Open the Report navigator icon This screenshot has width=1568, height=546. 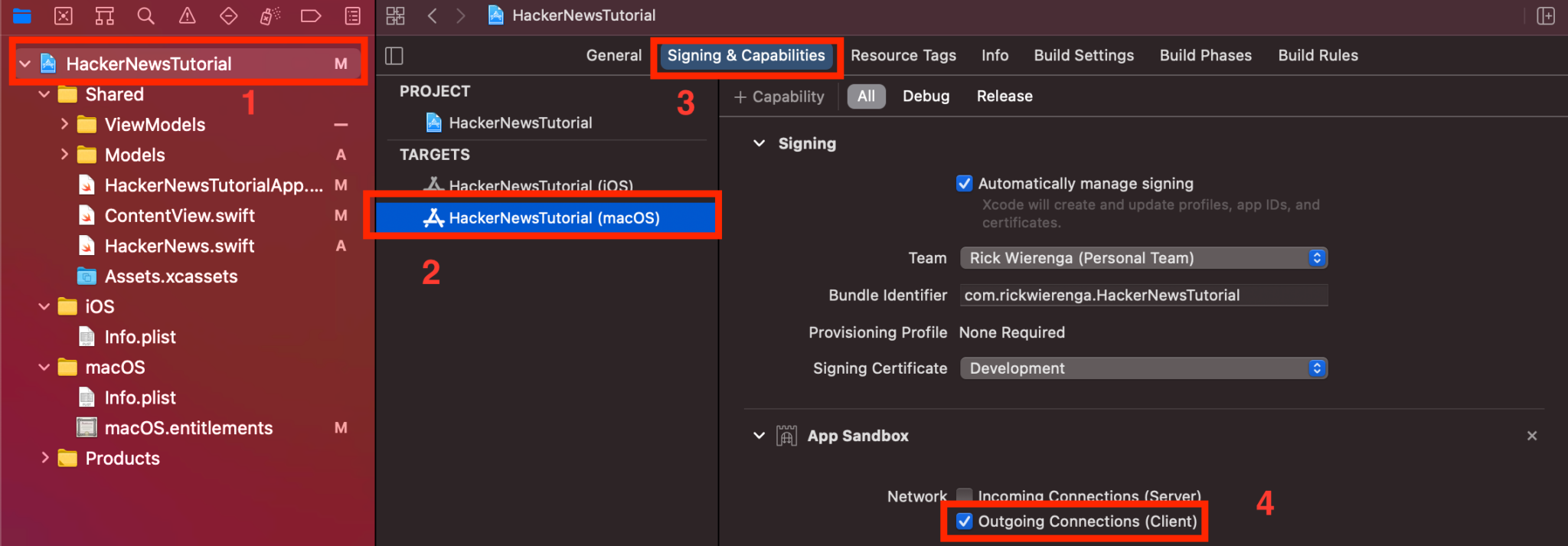coord(352,15)
